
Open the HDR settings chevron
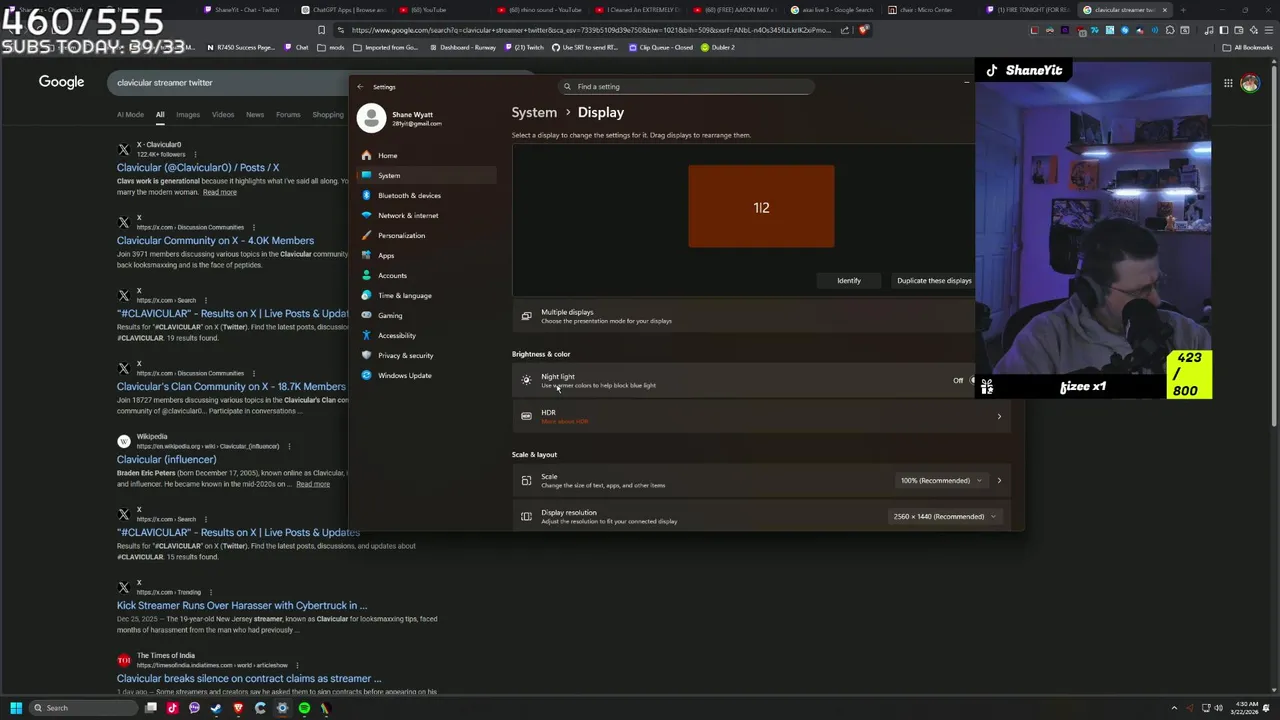(x=999, y=417)
